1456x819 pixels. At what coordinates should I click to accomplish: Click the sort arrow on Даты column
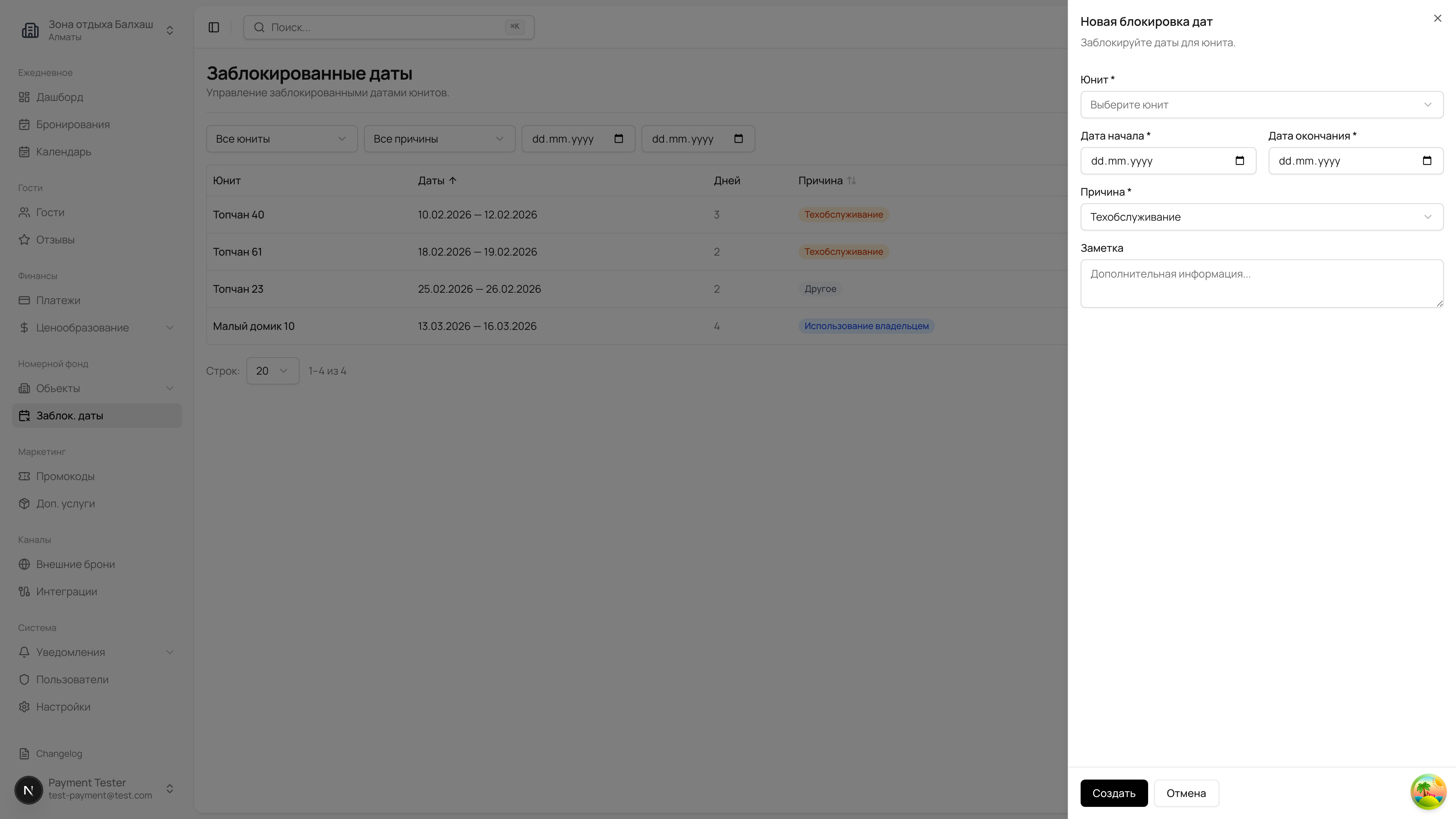click(453, 181)
